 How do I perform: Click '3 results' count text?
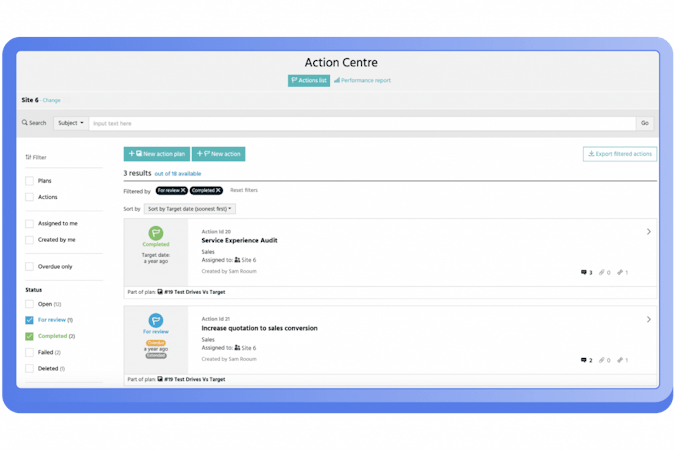(137, 173)
